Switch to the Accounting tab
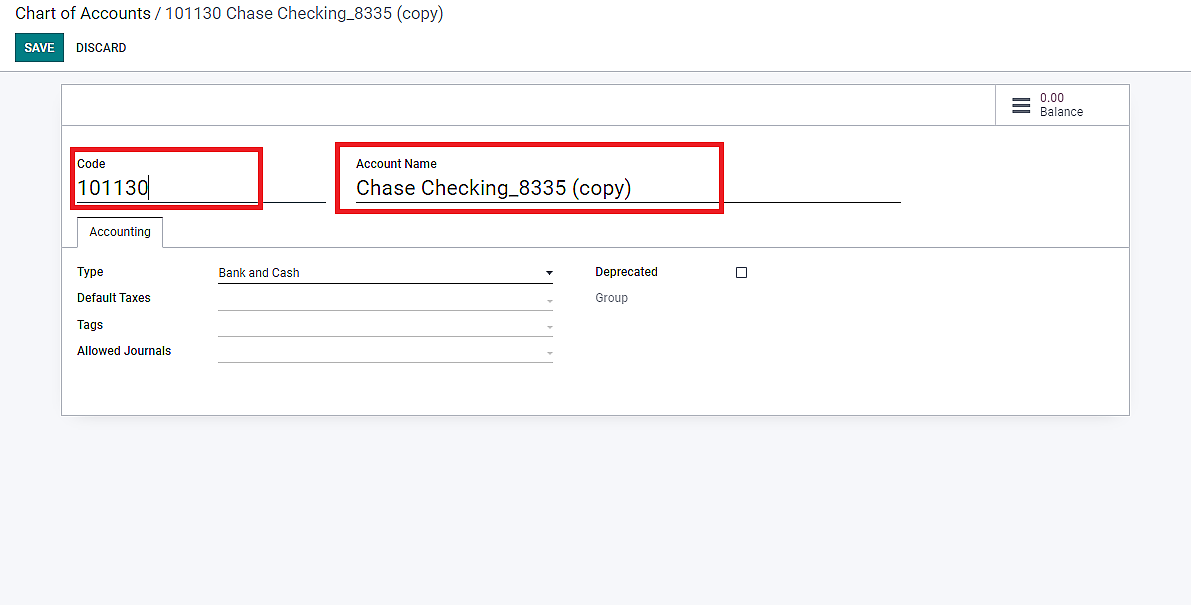Image resolution: width=1191 pixels, height=605 pixels. pyautogui.click(x=120, y=232)
